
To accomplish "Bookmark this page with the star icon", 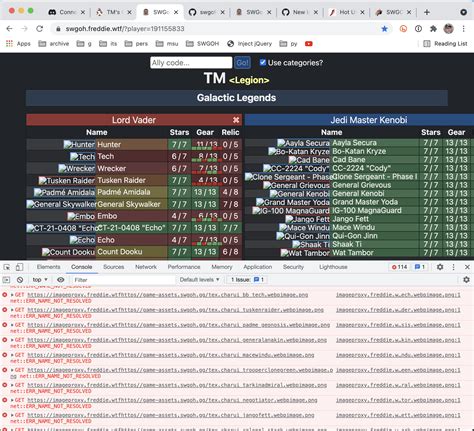I will [384, 29].
